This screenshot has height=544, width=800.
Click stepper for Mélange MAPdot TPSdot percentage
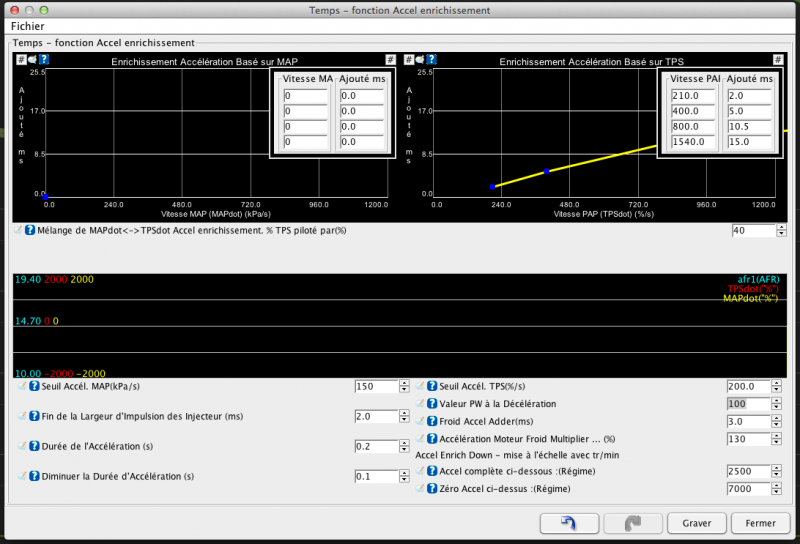[782, 231]
